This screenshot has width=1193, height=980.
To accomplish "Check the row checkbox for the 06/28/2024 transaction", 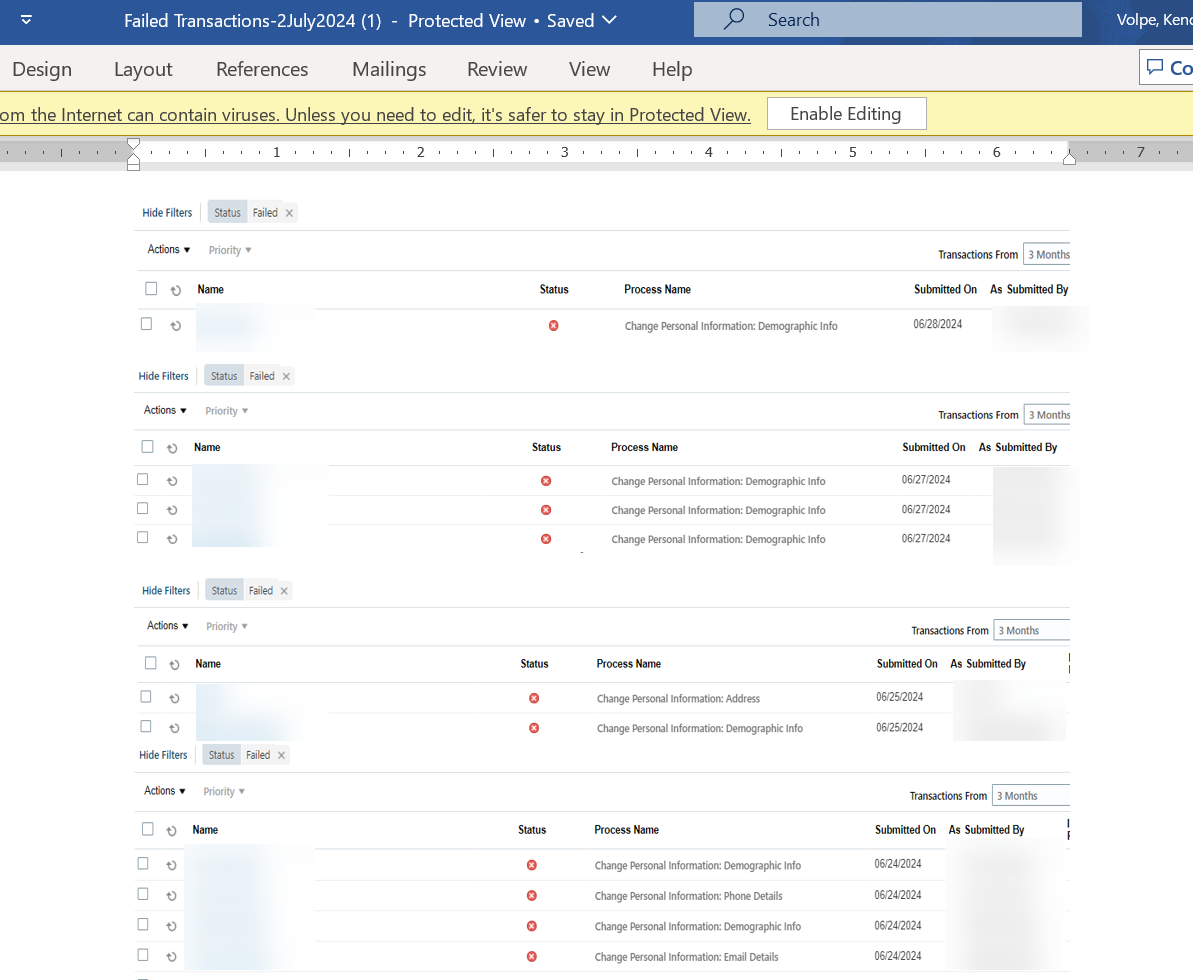I will coord(146,324).
